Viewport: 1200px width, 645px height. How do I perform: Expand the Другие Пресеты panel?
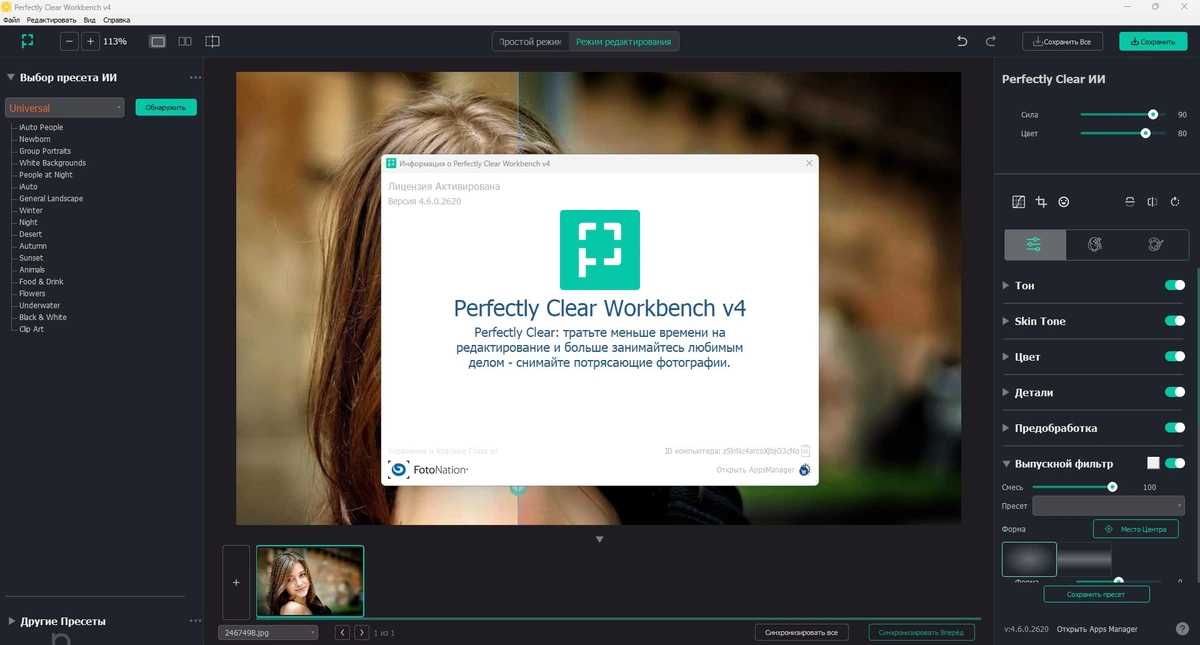[x=11, y=621]
